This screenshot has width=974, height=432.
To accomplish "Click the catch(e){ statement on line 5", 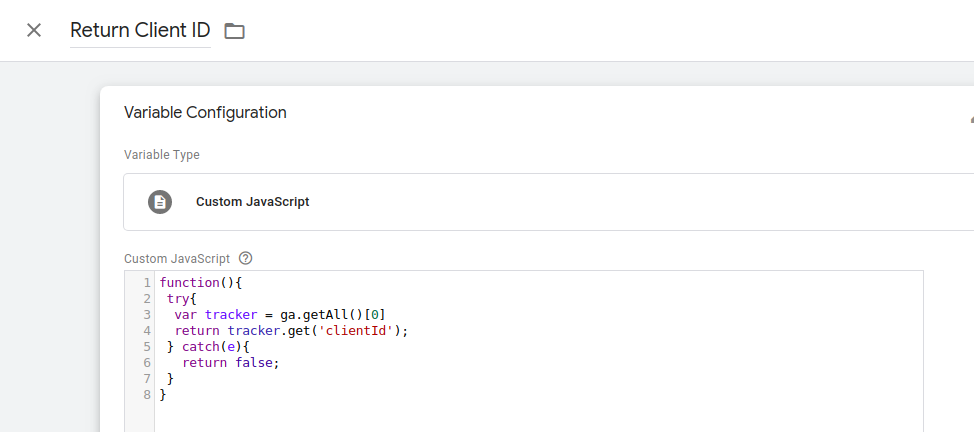I will [x=208, y=347].
